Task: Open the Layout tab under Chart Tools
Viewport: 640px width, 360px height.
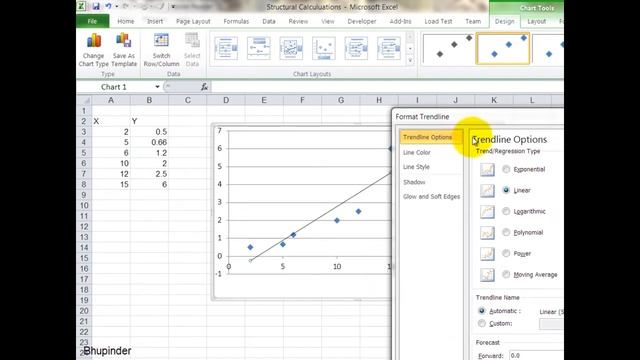Action: (536, 21)
